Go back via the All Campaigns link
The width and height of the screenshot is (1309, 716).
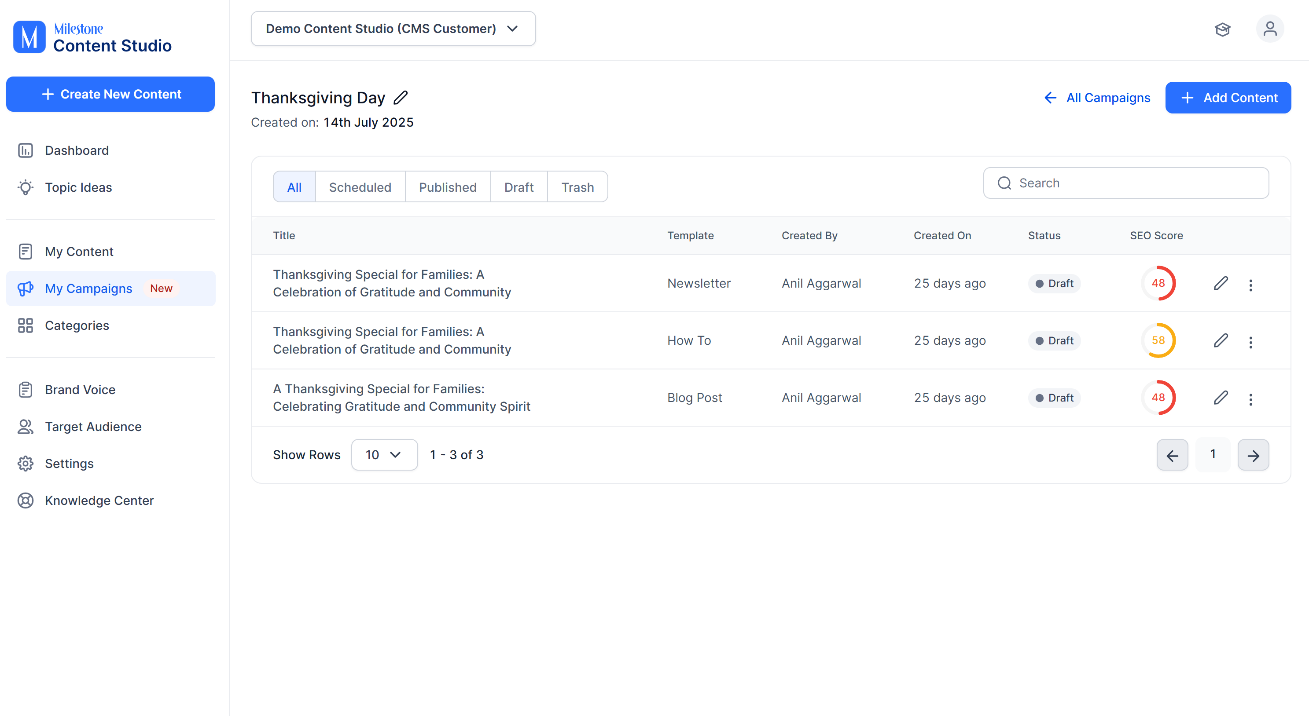pos(1097,97)
